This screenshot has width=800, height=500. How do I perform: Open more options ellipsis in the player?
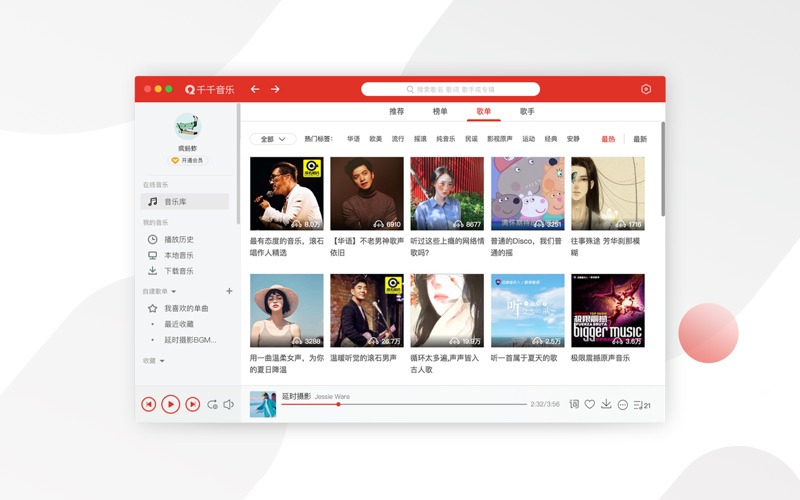tap(622, 405)
